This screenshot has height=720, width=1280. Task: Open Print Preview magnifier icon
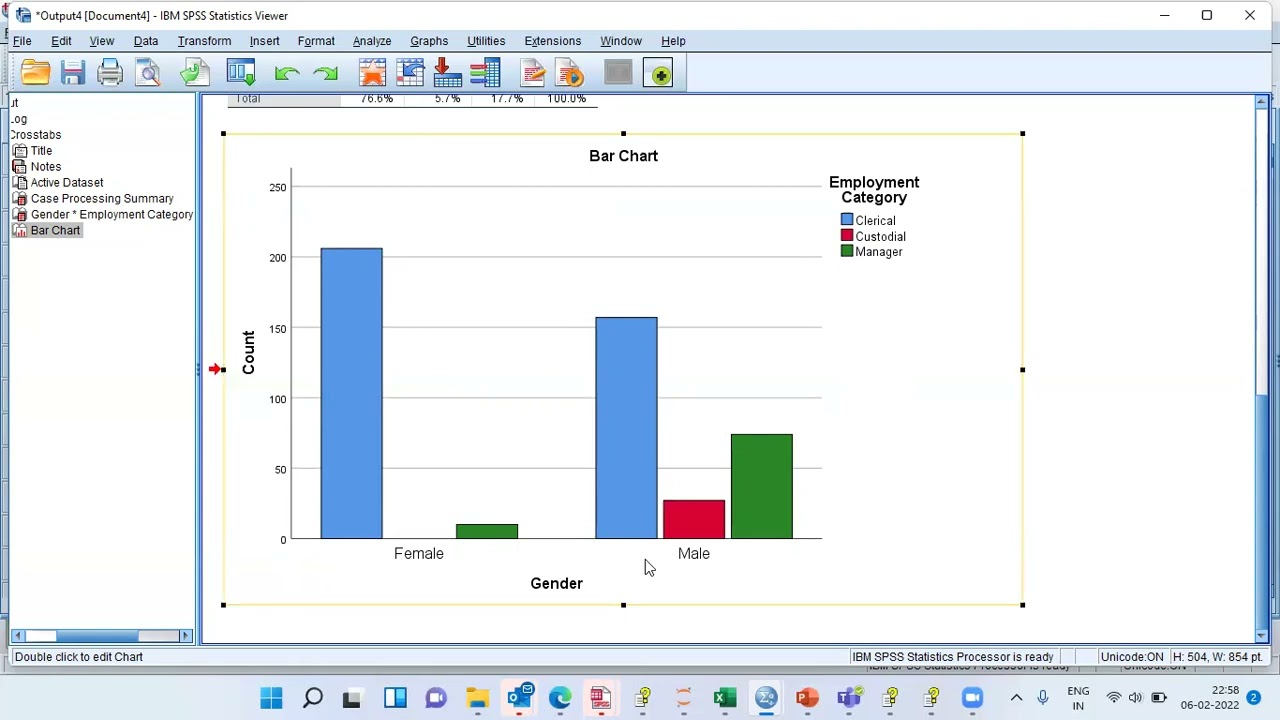tap(148, 73)
